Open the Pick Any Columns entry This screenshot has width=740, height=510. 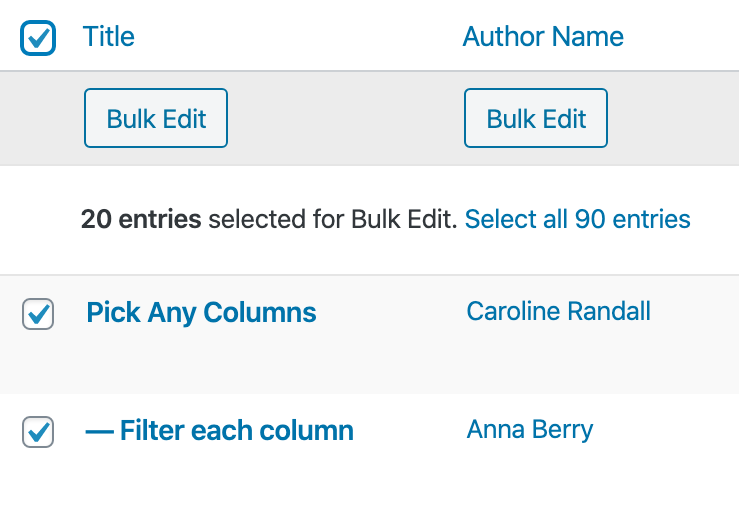pyautogui.click(x=201, y=313)
